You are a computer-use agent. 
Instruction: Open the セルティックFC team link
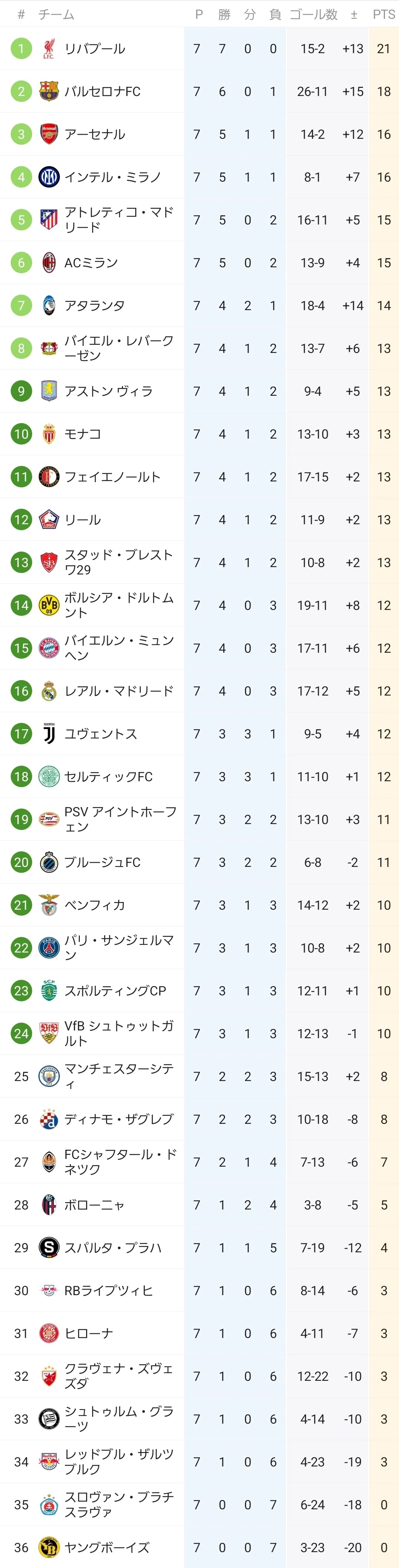click(x=108, y=777)
